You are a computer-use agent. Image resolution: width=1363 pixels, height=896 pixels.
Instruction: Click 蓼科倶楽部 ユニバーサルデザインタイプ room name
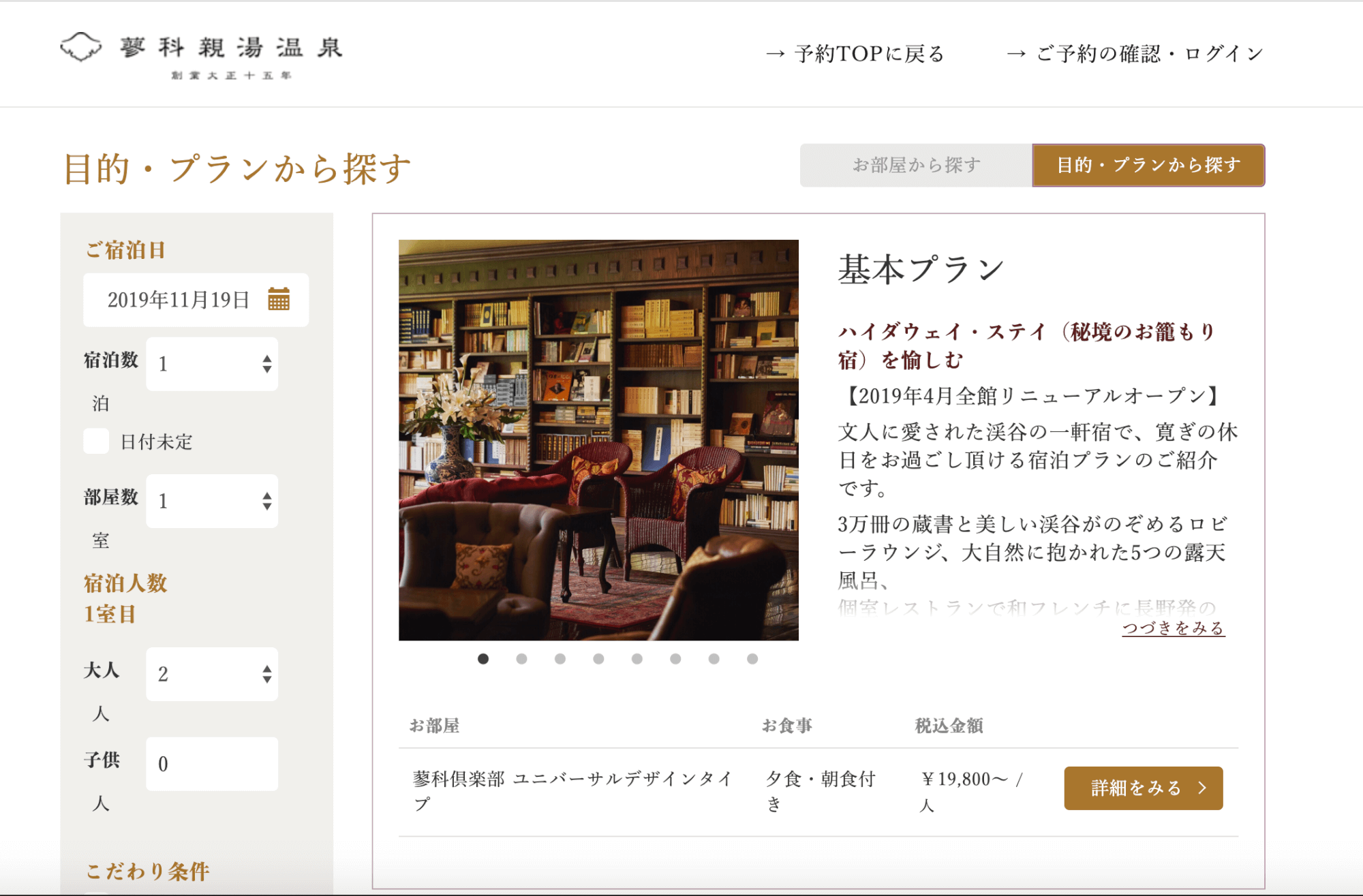(572, 791)
